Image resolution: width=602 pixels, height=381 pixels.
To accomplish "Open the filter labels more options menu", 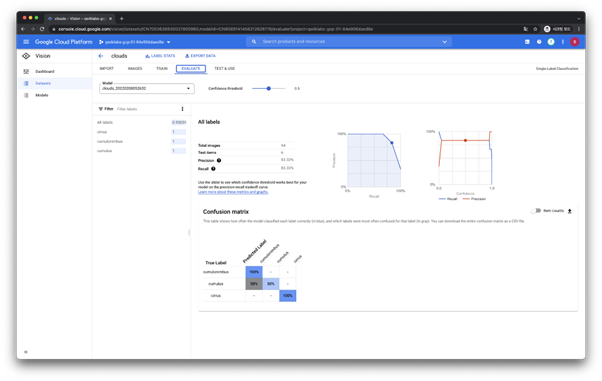I will (182, 109).
